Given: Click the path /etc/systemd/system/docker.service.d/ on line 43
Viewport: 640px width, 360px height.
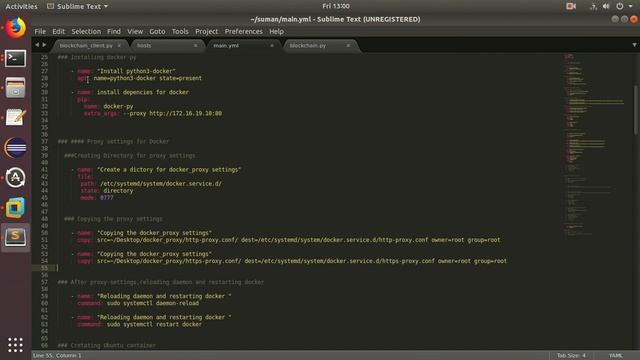Looking at the screenshot, I should click(x=161, y=184).
